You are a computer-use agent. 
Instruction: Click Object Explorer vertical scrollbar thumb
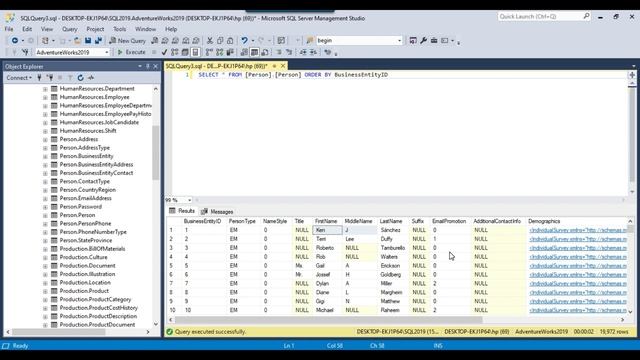(156, 153)
